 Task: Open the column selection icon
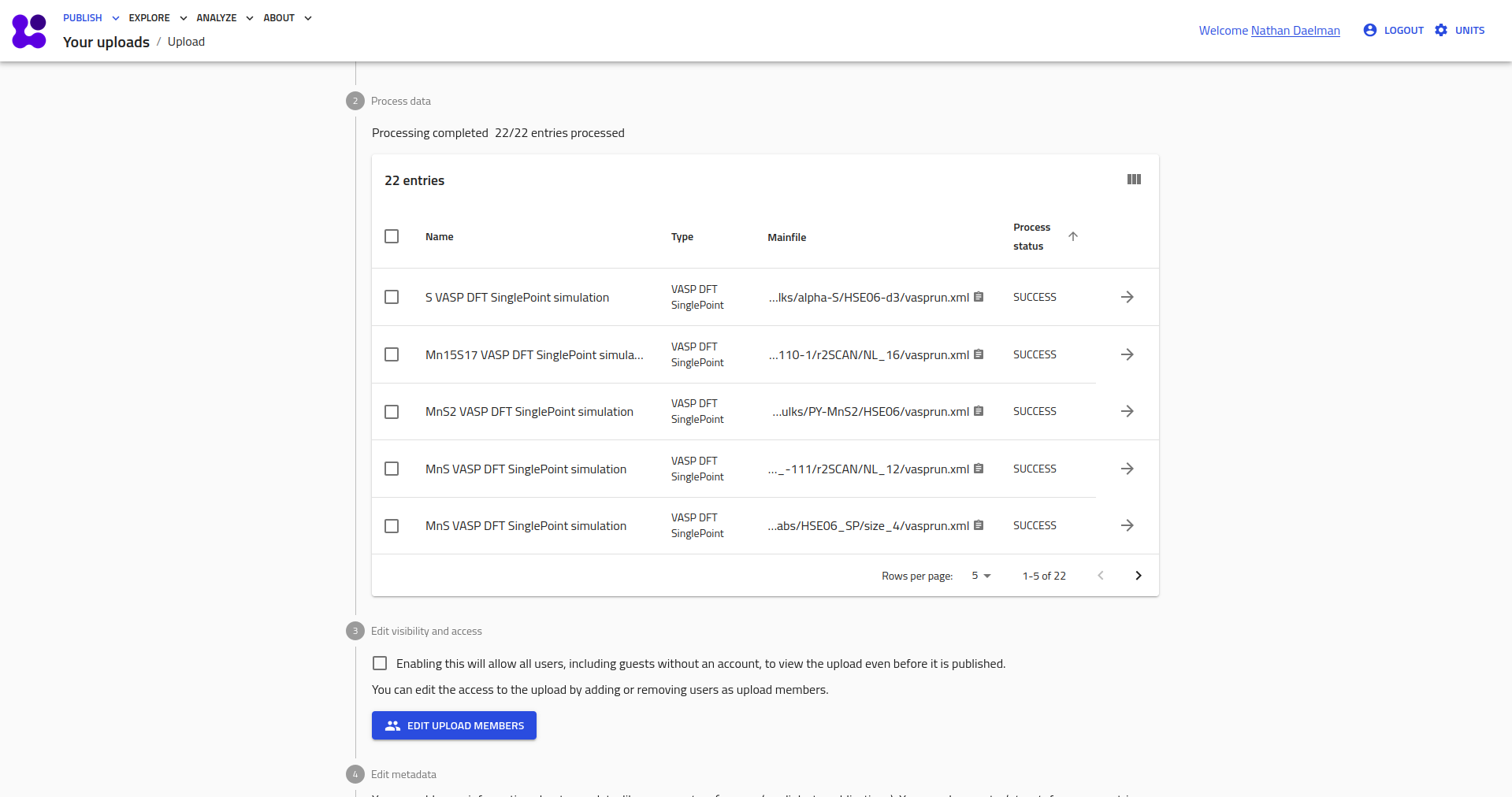coord(1134,180)
